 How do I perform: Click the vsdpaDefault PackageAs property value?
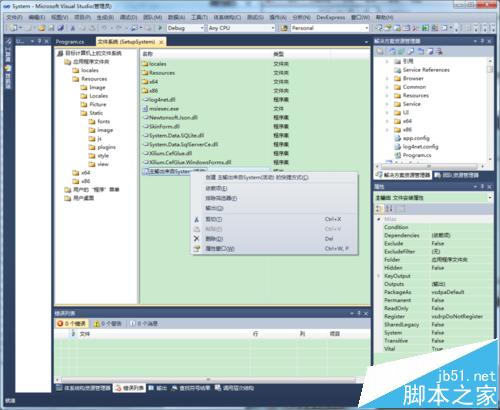448,292
